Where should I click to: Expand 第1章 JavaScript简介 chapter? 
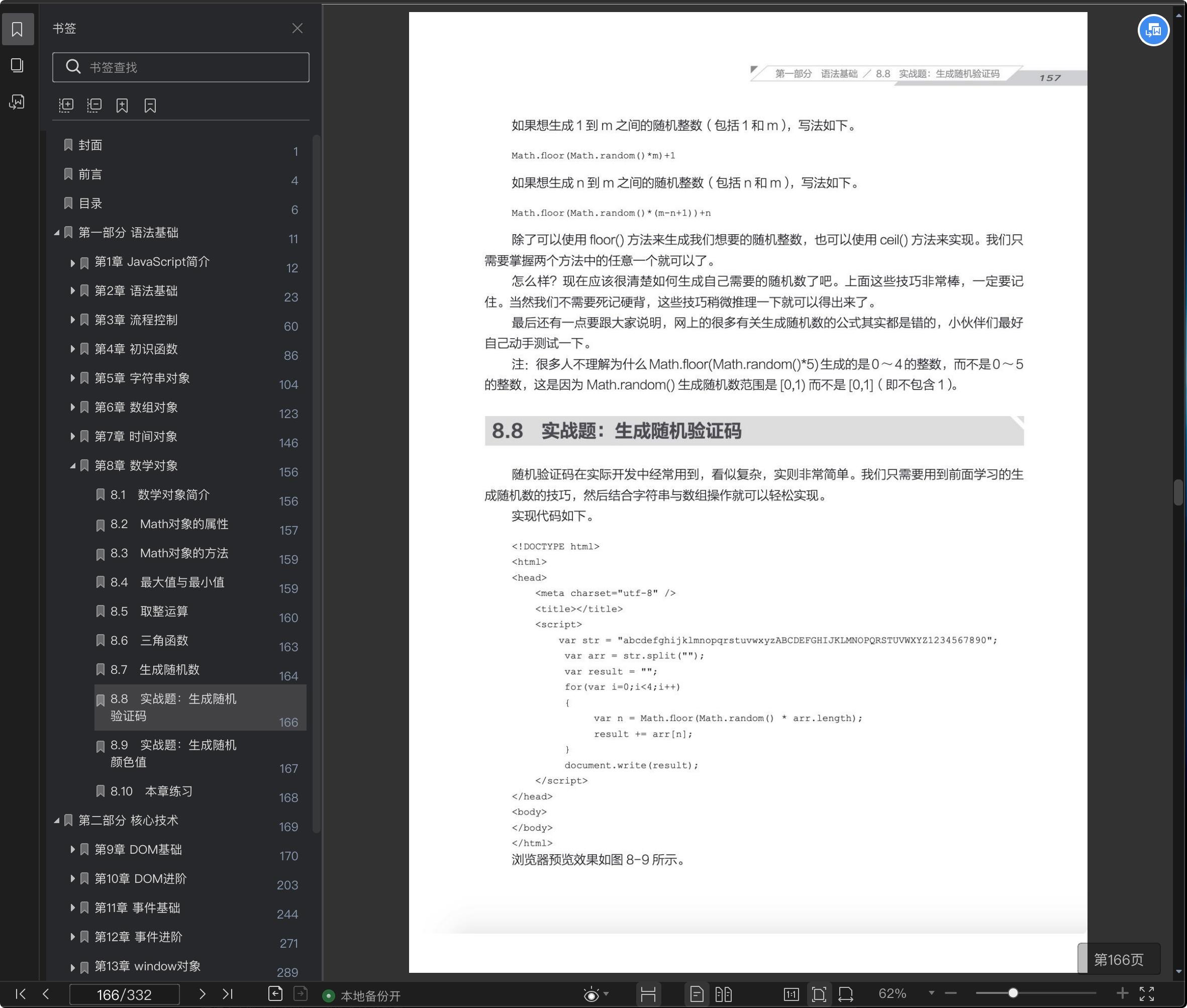[72, 262]
